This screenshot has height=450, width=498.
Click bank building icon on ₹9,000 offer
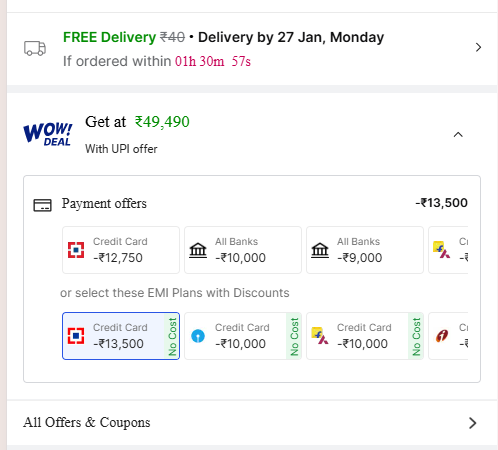(320, 250)
